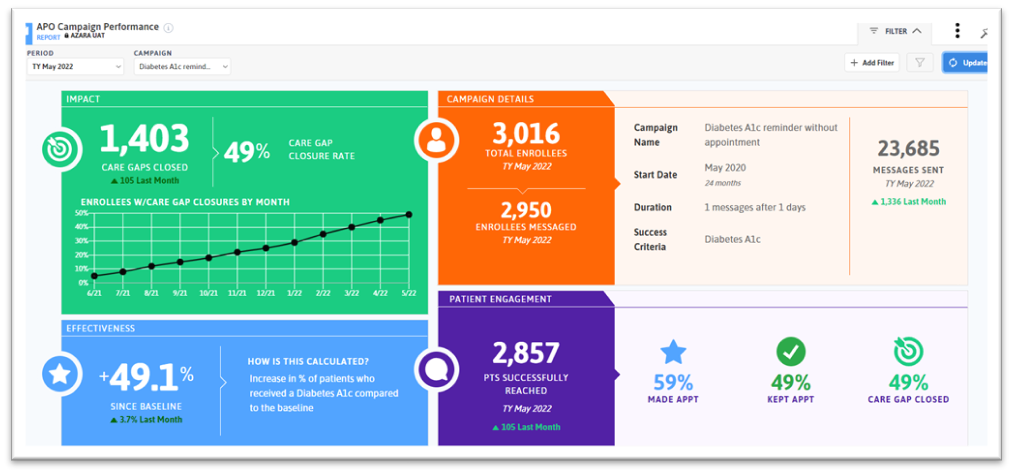Open the Campaign dropdown for Diabetes A1c reminder
The image size is (1013, 474).
point(181,67)
